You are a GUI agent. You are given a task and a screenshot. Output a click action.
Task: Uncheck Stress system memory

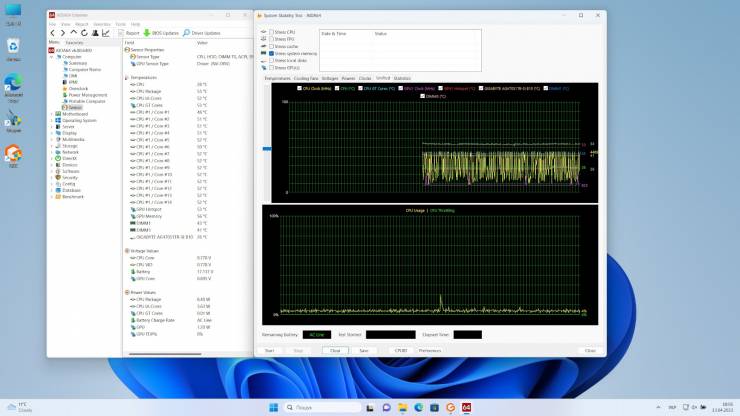coord(271,53)
